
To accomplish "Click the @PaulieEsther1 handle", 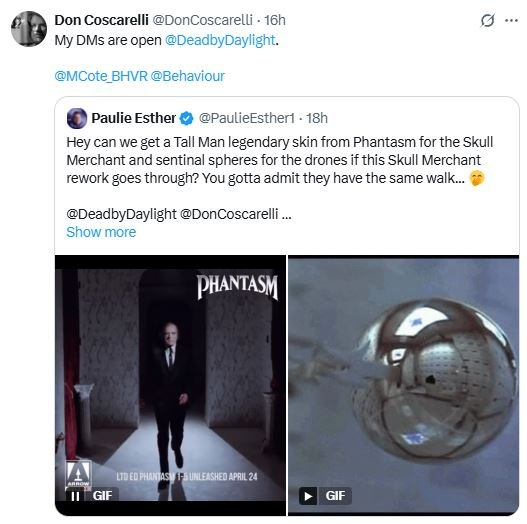I will [247, 118].
